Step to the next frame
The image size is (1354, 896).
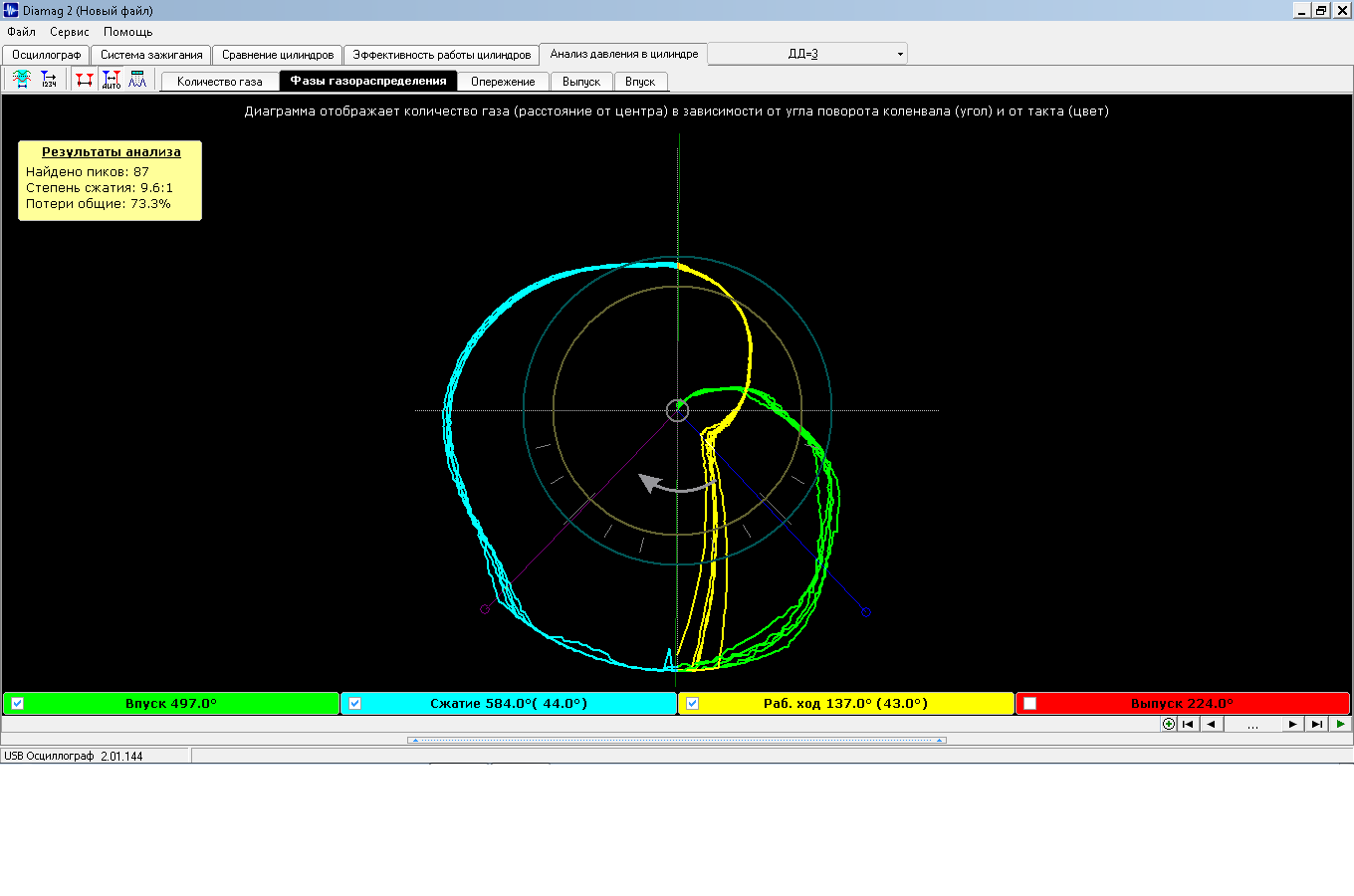point(1292,724)
